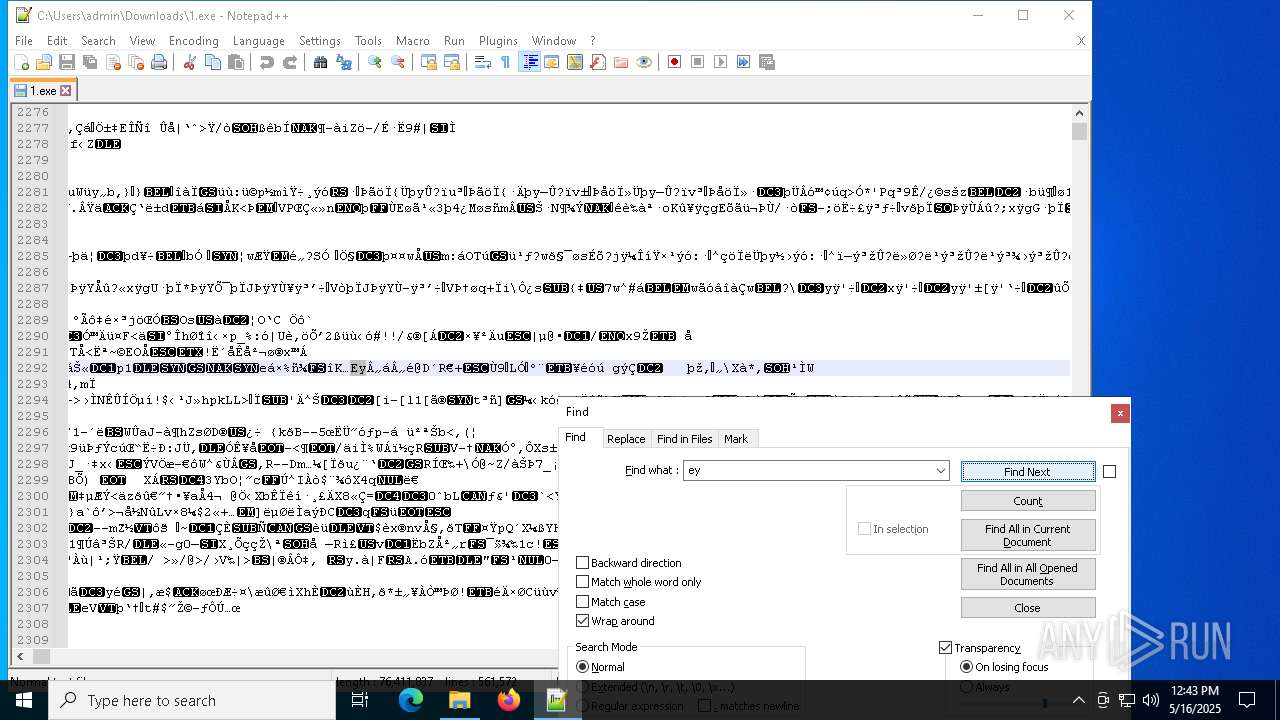This screenshot has height=720, width=1280.
Task: Click the Find Next button
Action: [x=1027, y=472]
